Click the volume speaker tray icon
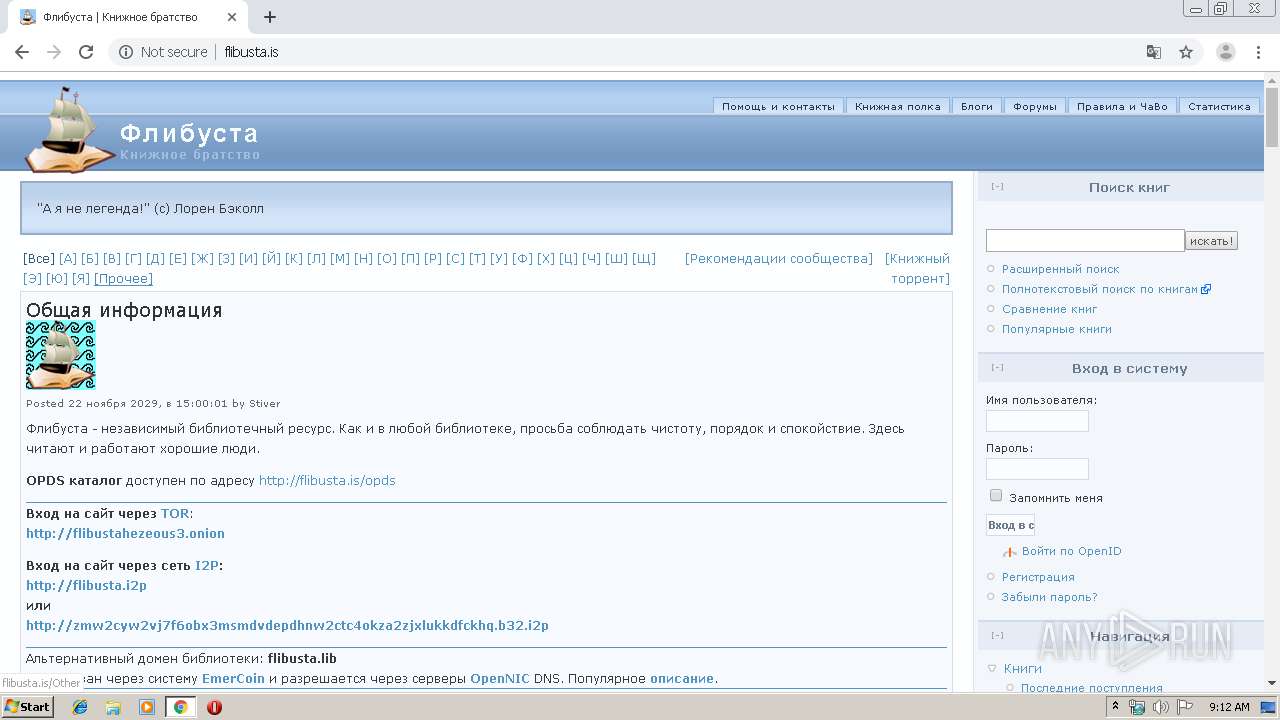1280x720 pixels. [1161, 707]
